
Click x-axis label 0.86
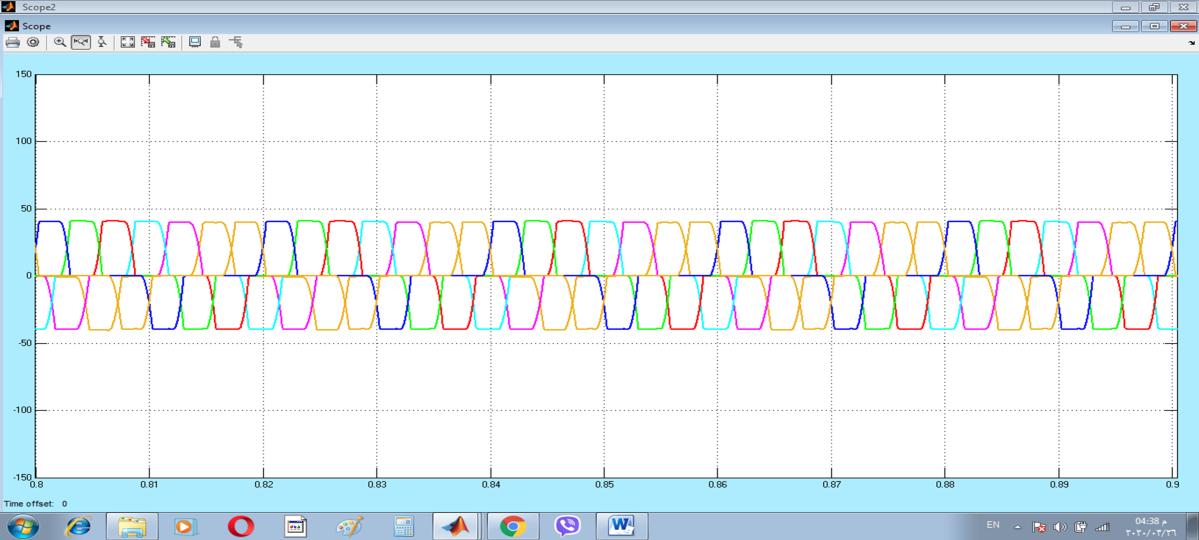coord(718,485)
